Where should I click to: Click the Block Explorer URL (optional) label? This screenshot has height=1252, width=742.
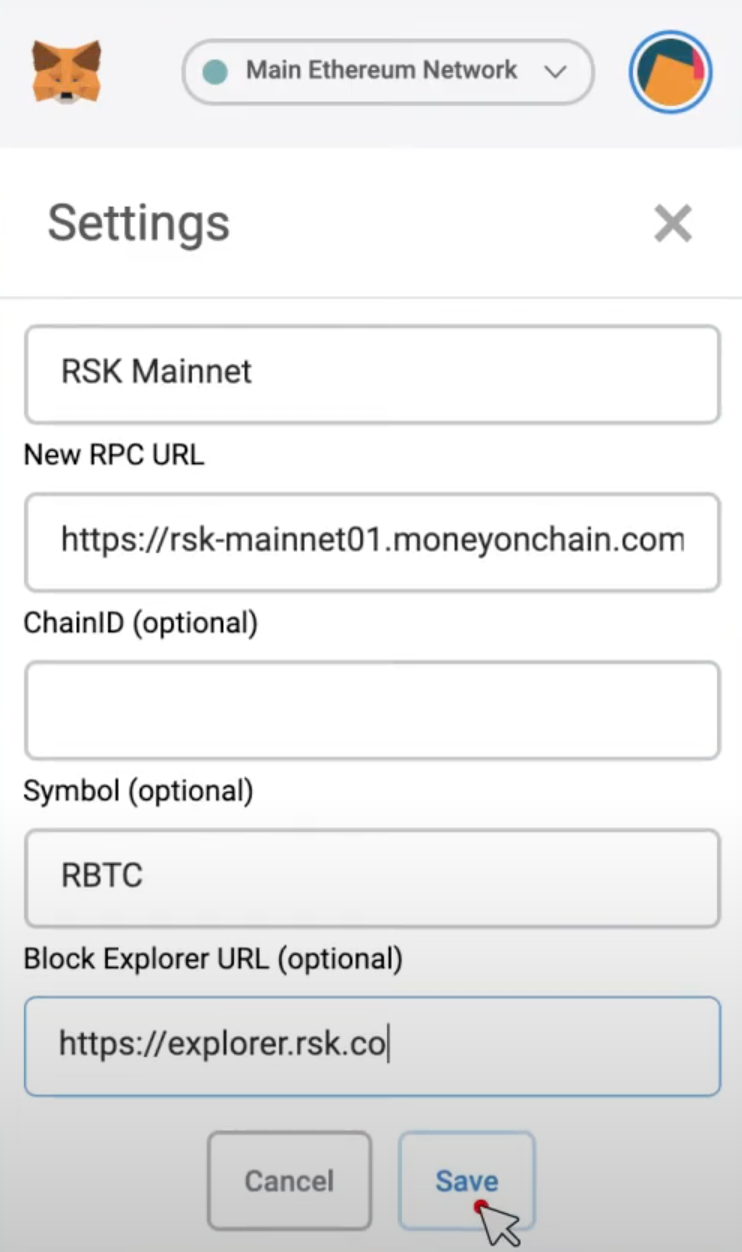click(x=213, y=959)
